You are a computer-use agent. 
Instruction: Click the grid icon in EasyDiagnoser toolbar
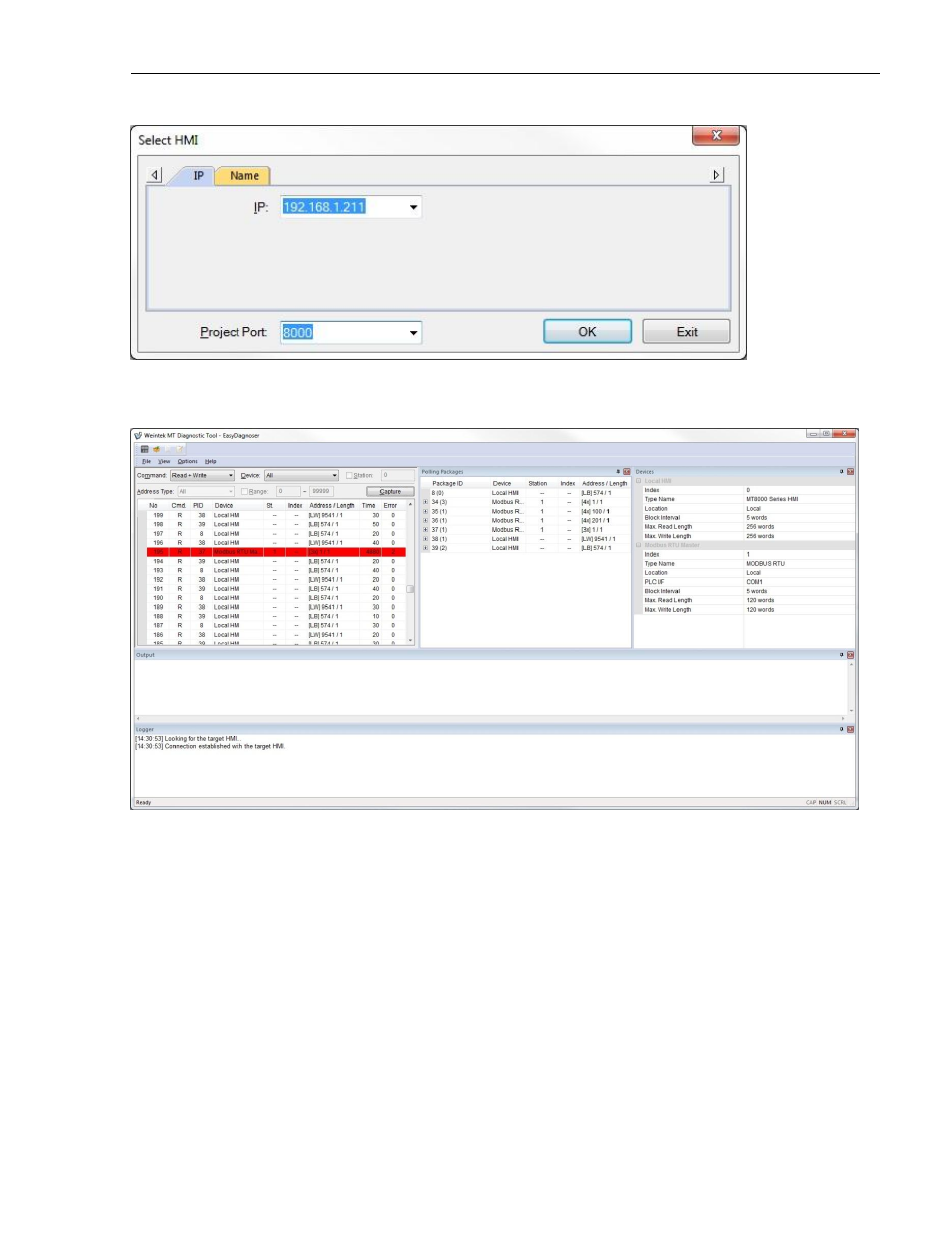(144, 449)
